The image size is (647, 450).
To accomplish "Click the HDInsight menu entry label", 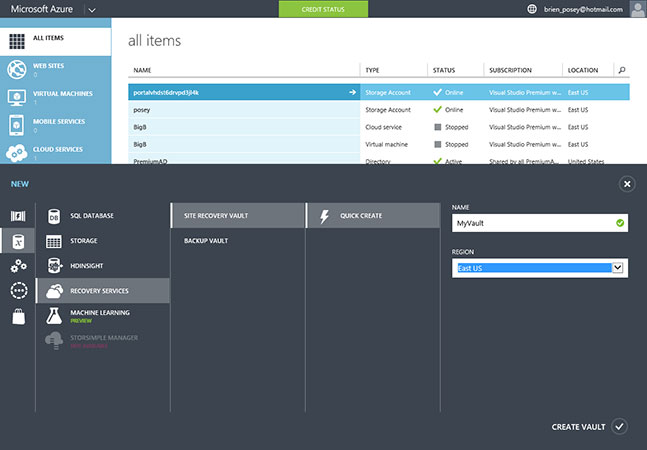I will (87, 266).
